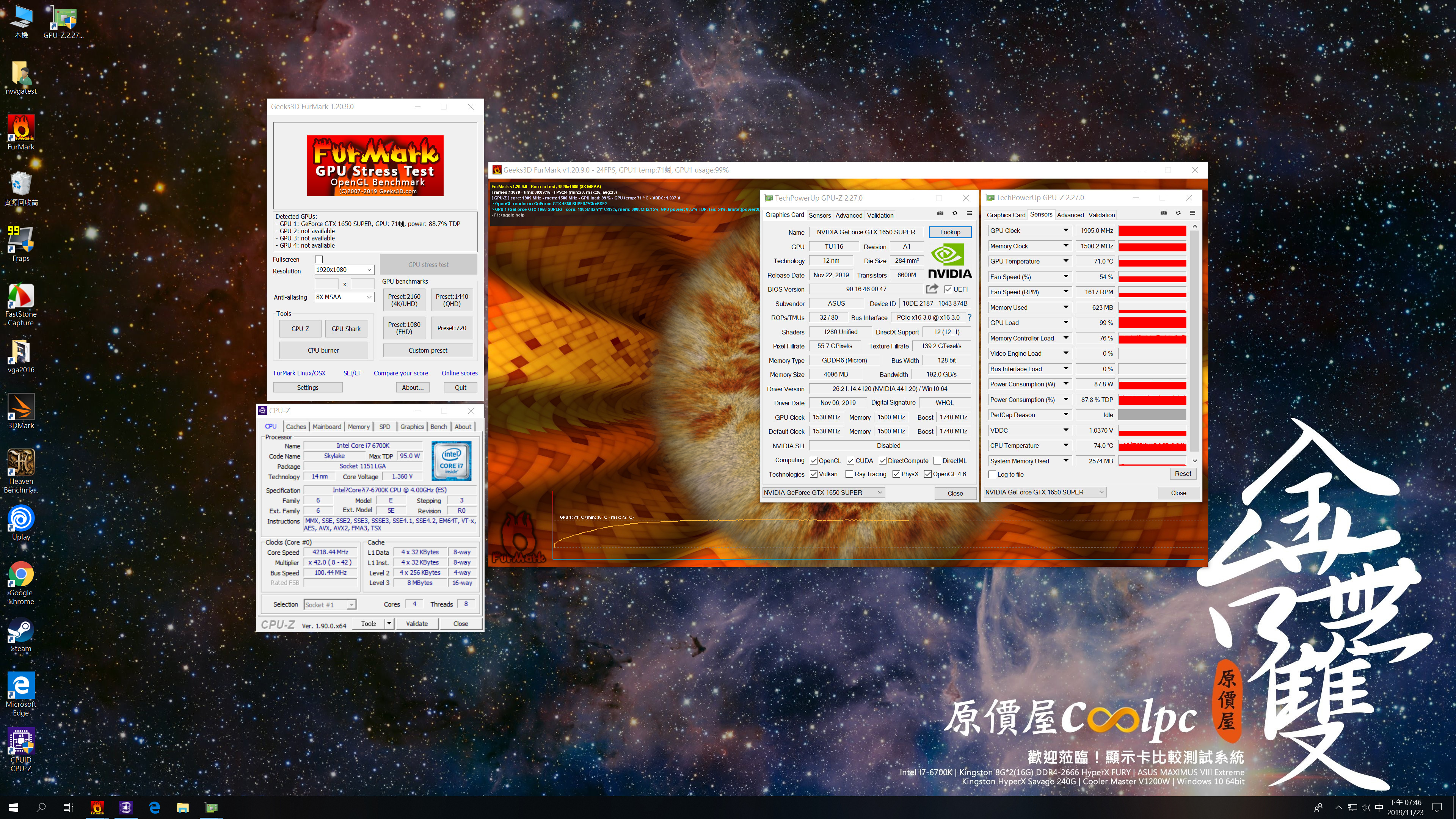This screenshot has width=1456, height=819.
Task: Open the Compare your score link
Action: pos(401,373)
